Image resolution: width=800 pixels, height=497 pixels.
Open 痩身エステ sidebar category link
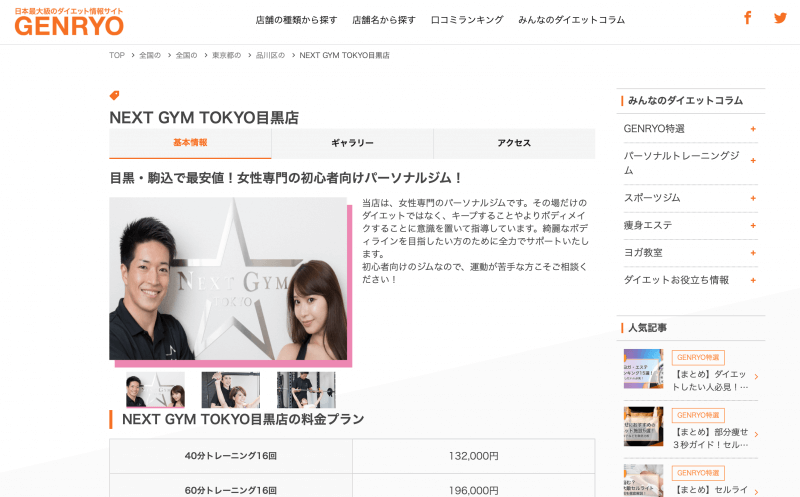pyautogui.click(x=648, y=225)
